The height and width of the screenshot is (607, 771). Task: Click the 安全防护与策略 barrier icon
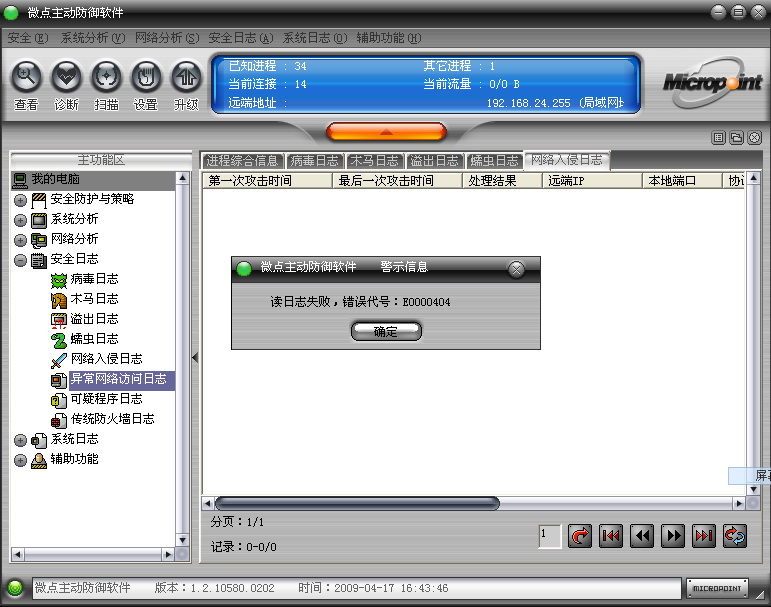click(39, 200)
